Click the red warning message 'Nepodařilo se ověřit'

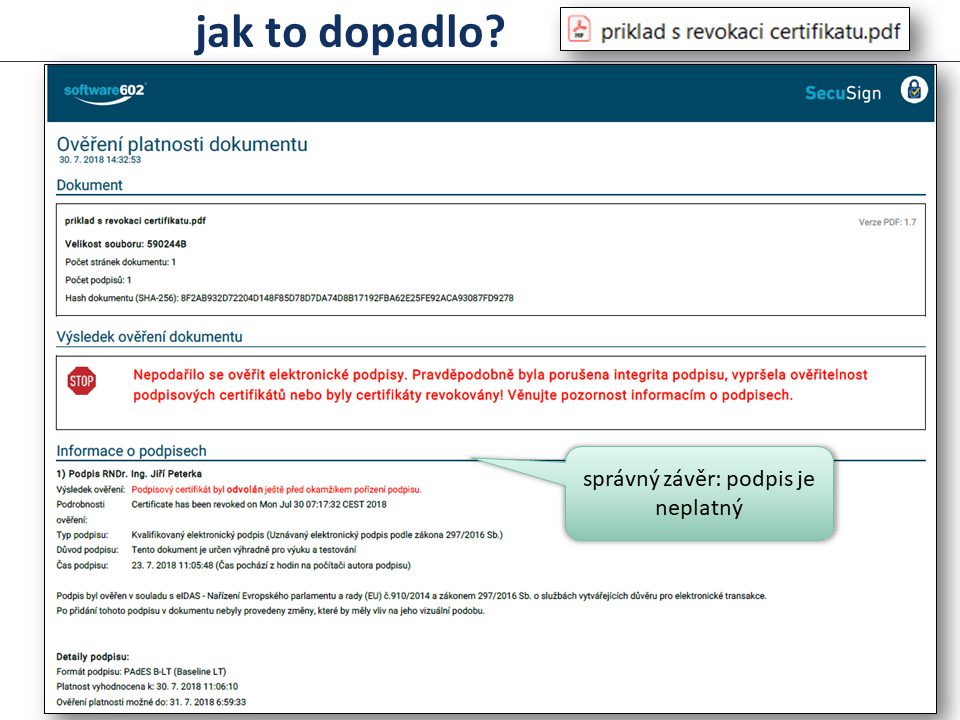point(500,384)
